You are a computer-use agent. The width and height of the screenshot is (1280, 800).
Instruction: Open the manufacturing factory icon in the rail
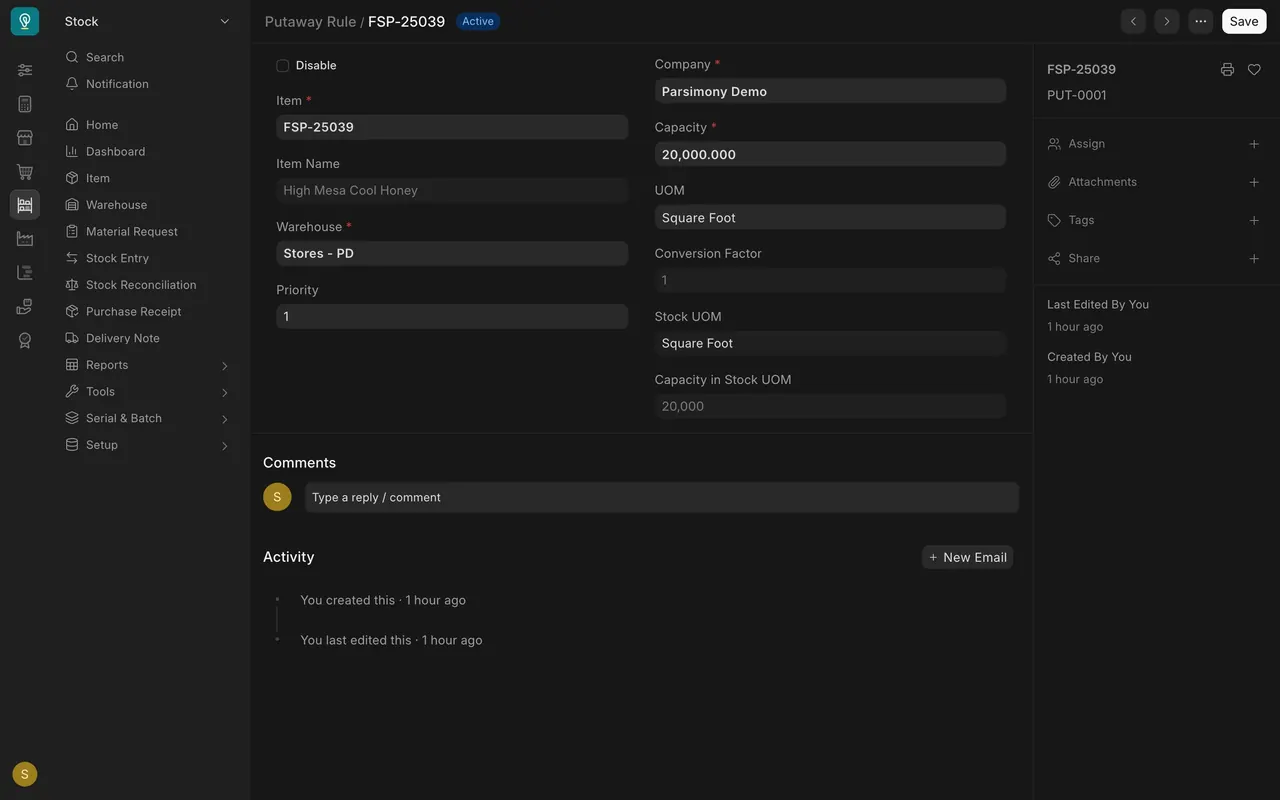click(x=25, y=239)
